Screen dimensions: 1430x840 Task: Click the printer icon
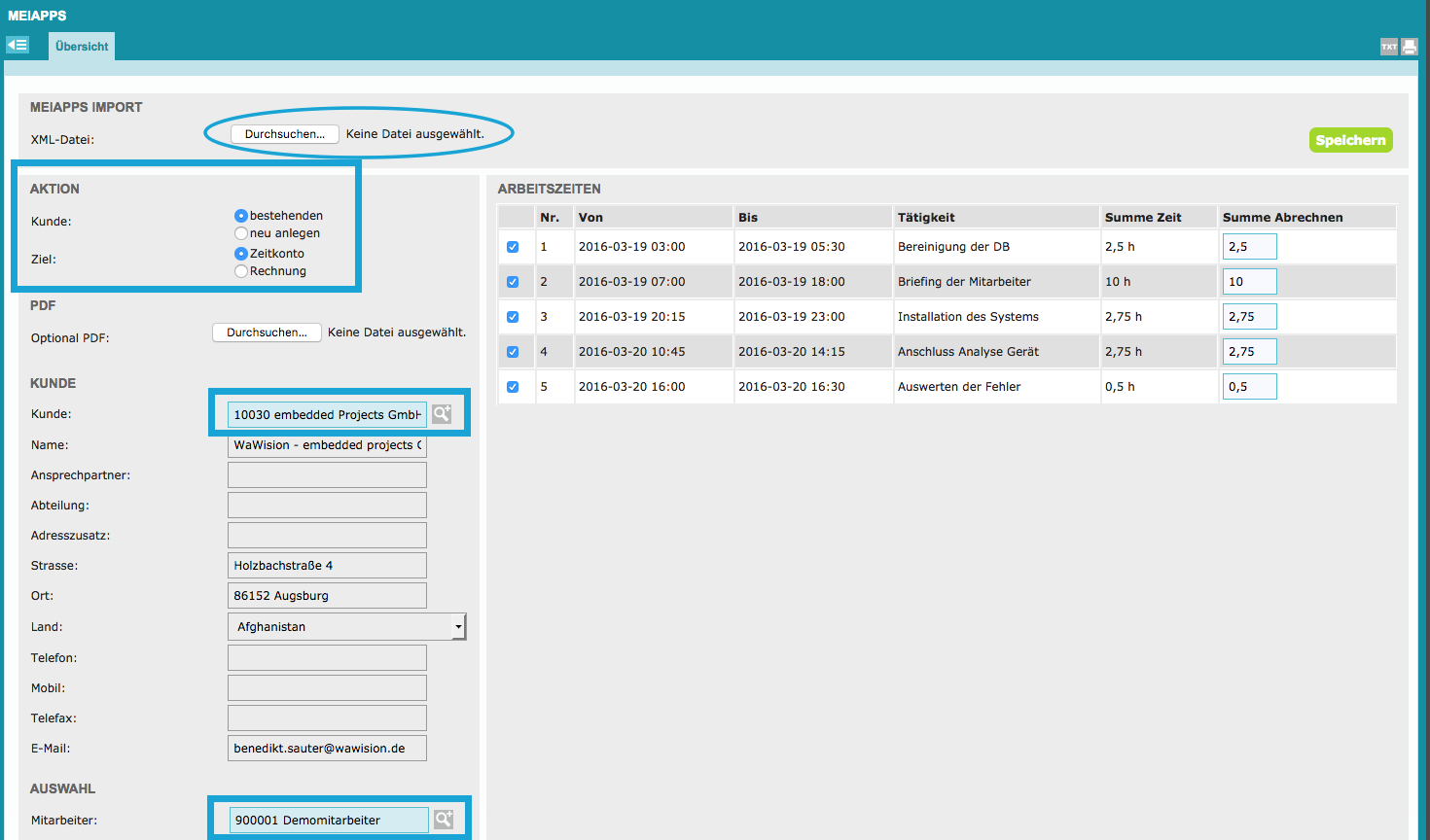tap(1410, 47)
